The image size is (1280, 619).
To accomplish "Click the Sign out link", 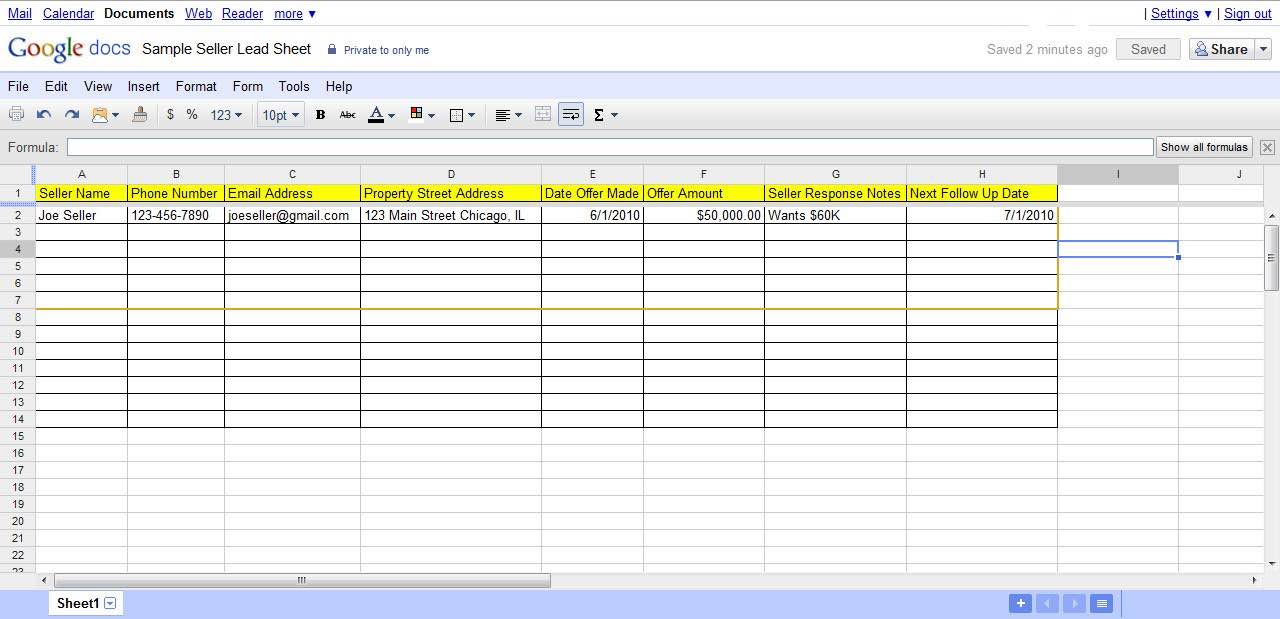I will [x=1247, y=13].
